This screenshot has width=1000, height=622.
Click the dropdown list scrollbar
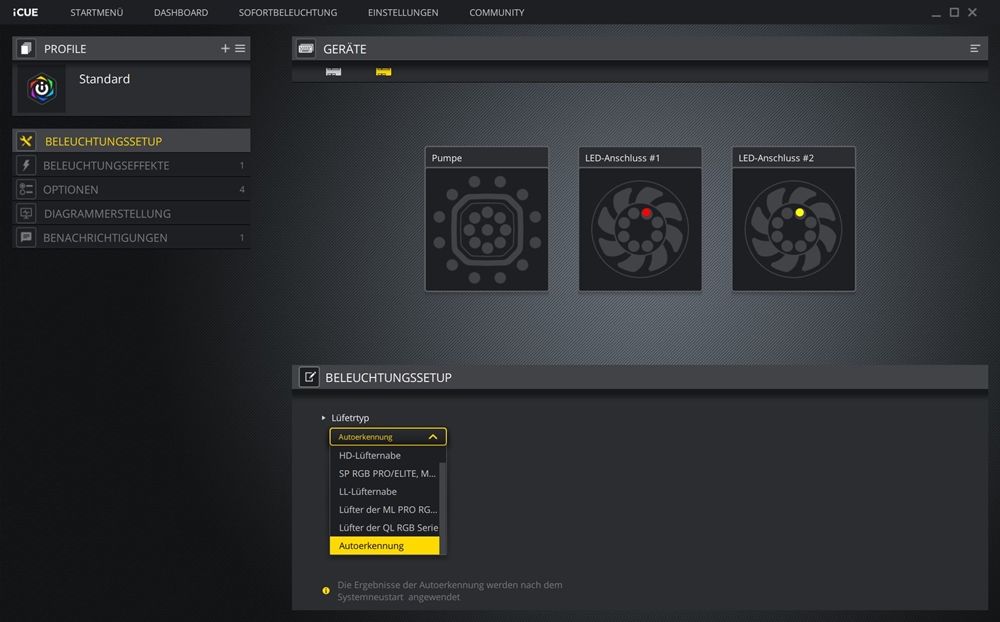(443, 508)
